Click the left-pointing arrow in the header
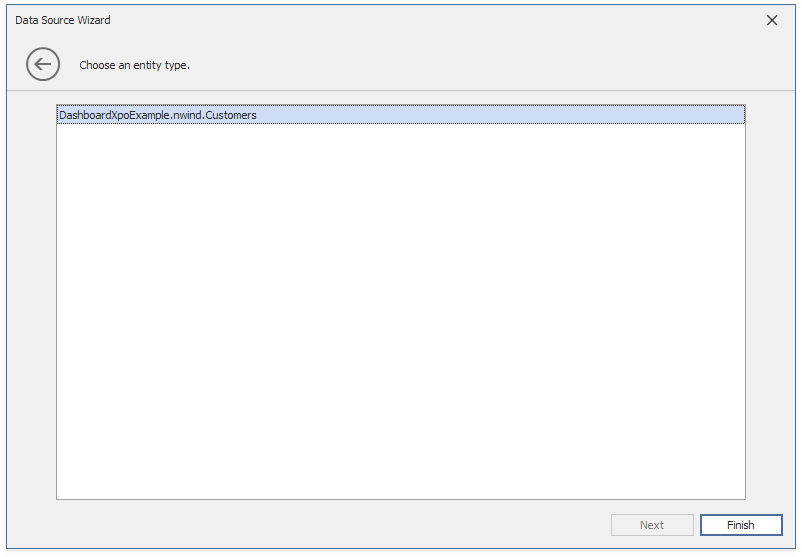The image size is (802, 557). (x=43, y=65)
